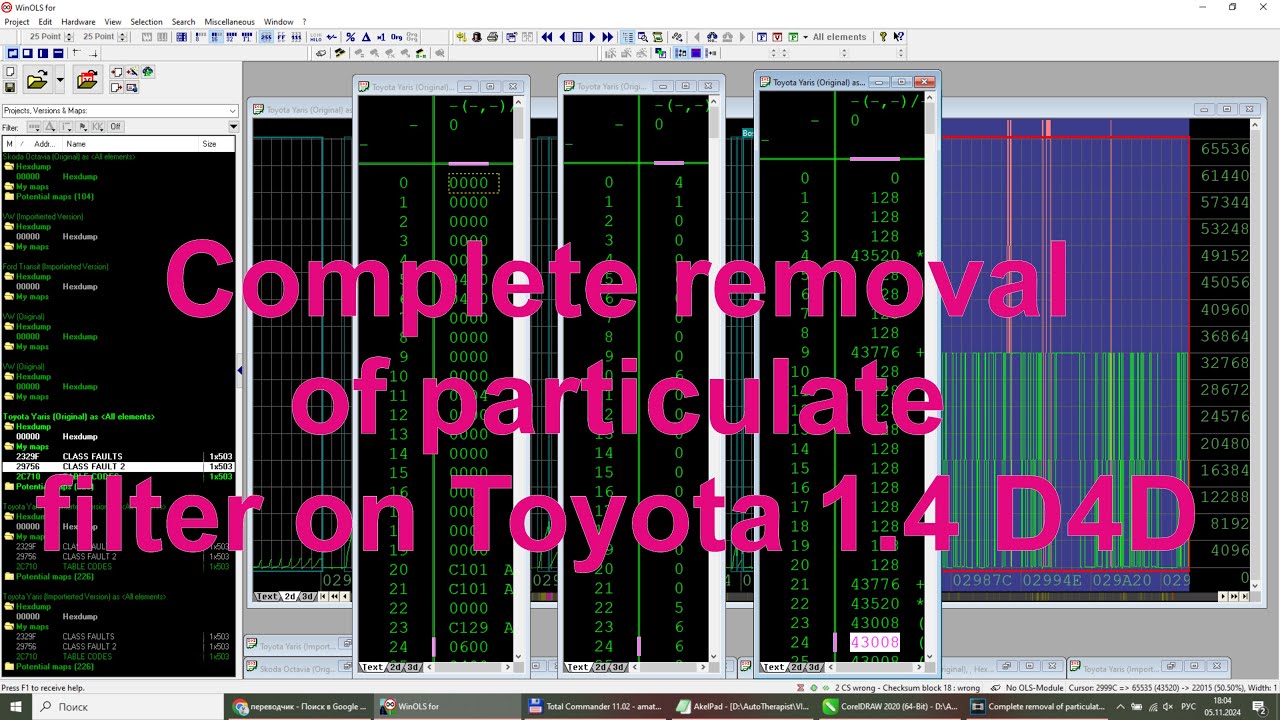Expand Potential maps (104) folder

tap(55, 196)
